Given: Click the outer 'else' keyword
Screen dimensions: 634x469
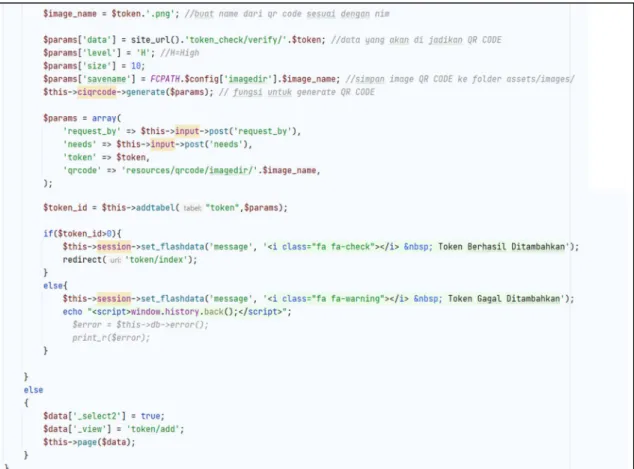Looking at the screenshot, I should tap(33, 390).
